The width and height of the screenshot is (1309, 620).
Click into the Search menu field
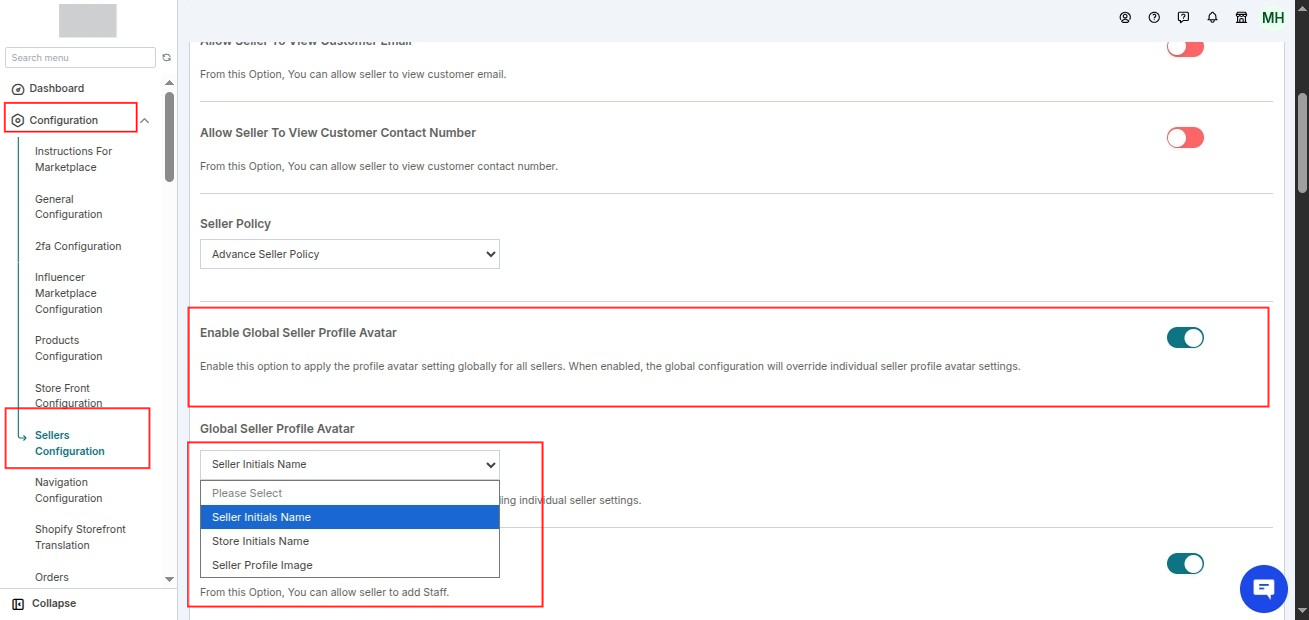81,58
